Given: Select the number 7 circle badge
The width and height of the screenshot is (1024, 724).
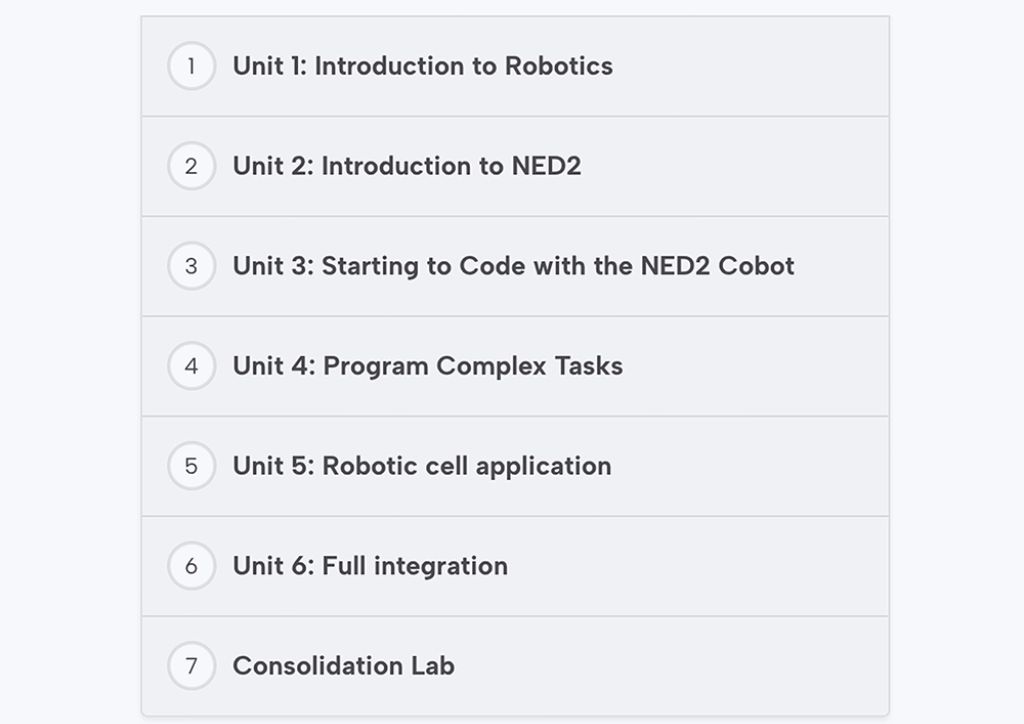Looking at the screenshot, I should (x=191, y=665).
